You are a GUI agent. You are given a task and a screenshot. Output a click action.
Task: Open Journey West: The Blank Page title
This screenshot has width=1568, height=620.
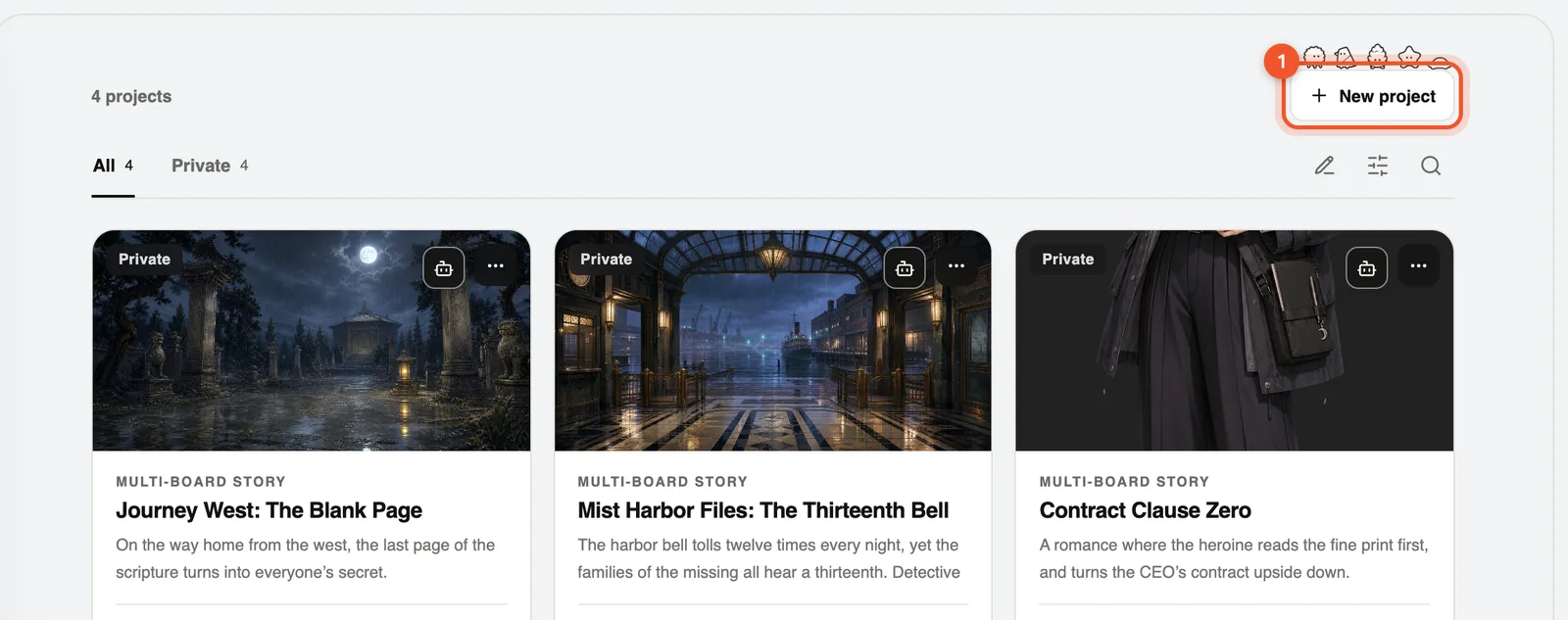point(269,510)
